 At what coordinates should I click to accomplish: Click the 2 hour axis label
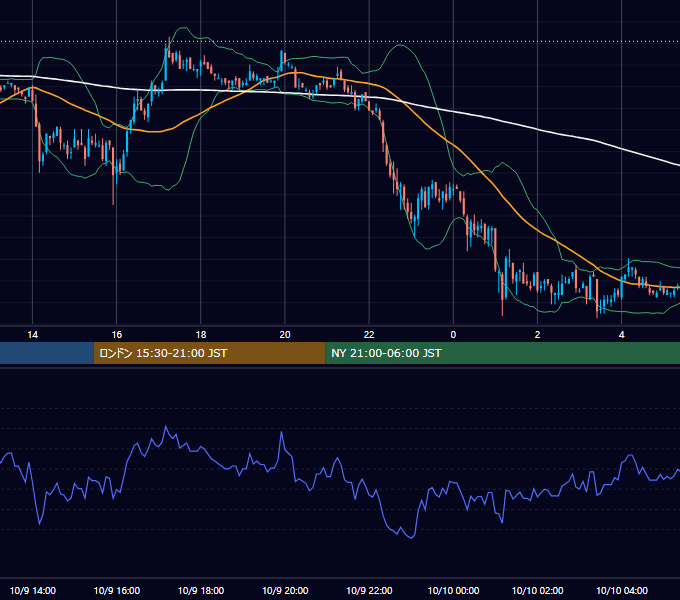point(537,335)
